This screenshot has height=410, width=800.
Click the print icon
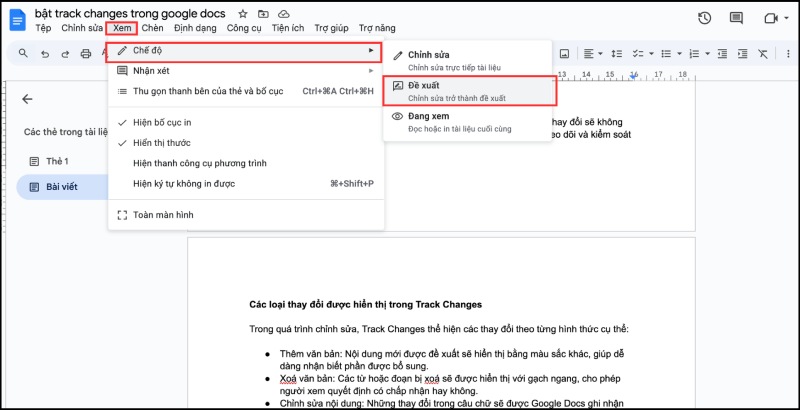[x=86, y=54]
